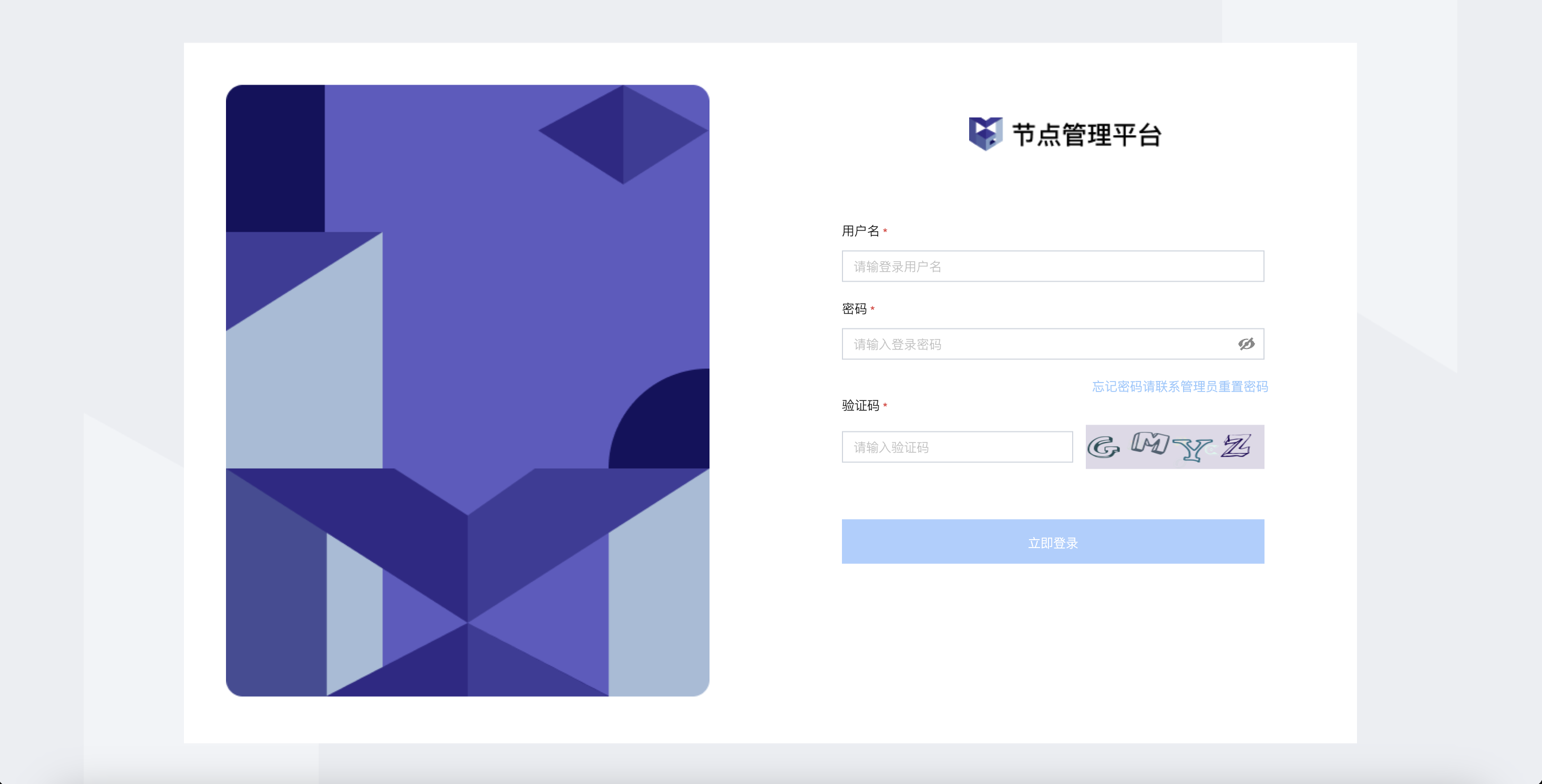Toggle password visibility eye icon
The height and width of the screenshot is (784, 1542).
coord(1246,344)
